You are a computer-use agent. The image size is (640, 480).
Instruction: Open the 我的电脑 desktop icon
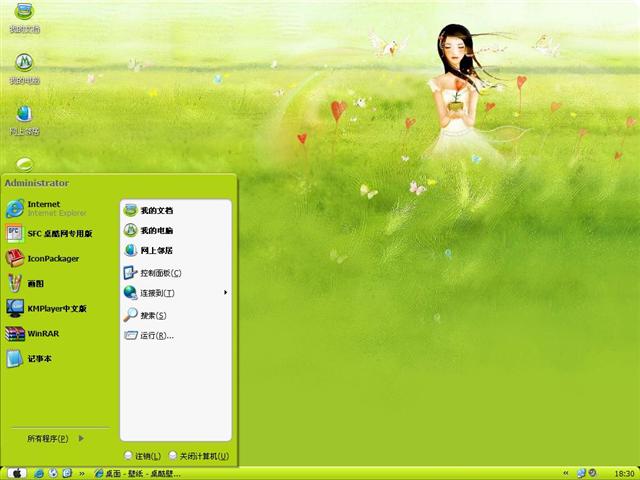tap(24, 69)
